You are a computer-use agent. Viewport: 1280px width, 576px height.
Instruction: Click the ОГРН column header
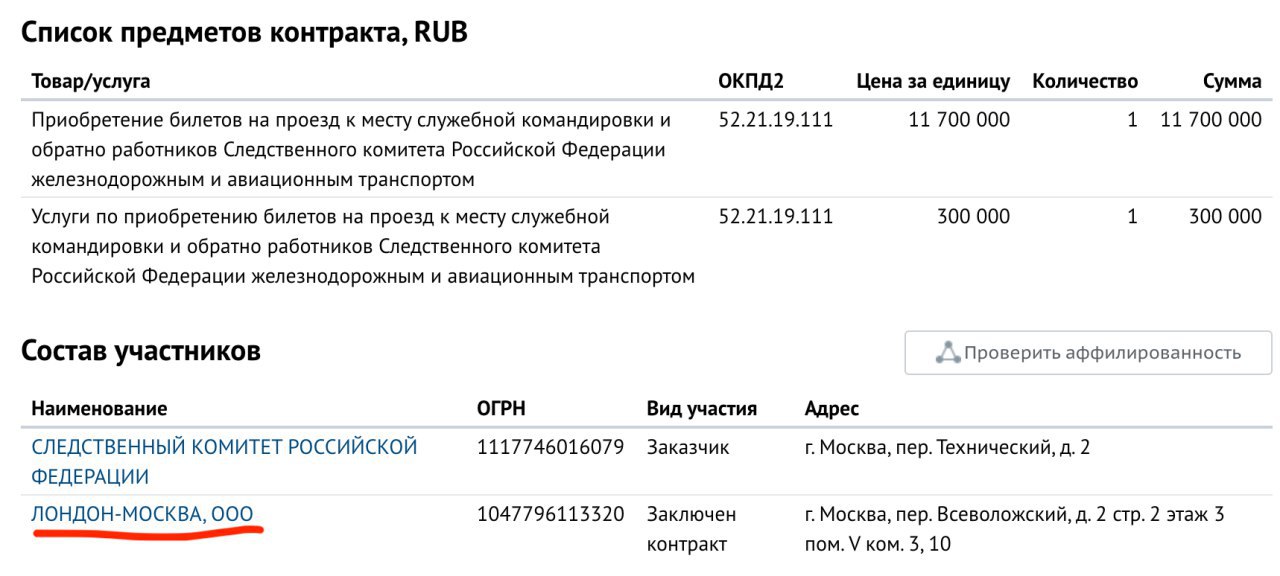coord(501,409)
